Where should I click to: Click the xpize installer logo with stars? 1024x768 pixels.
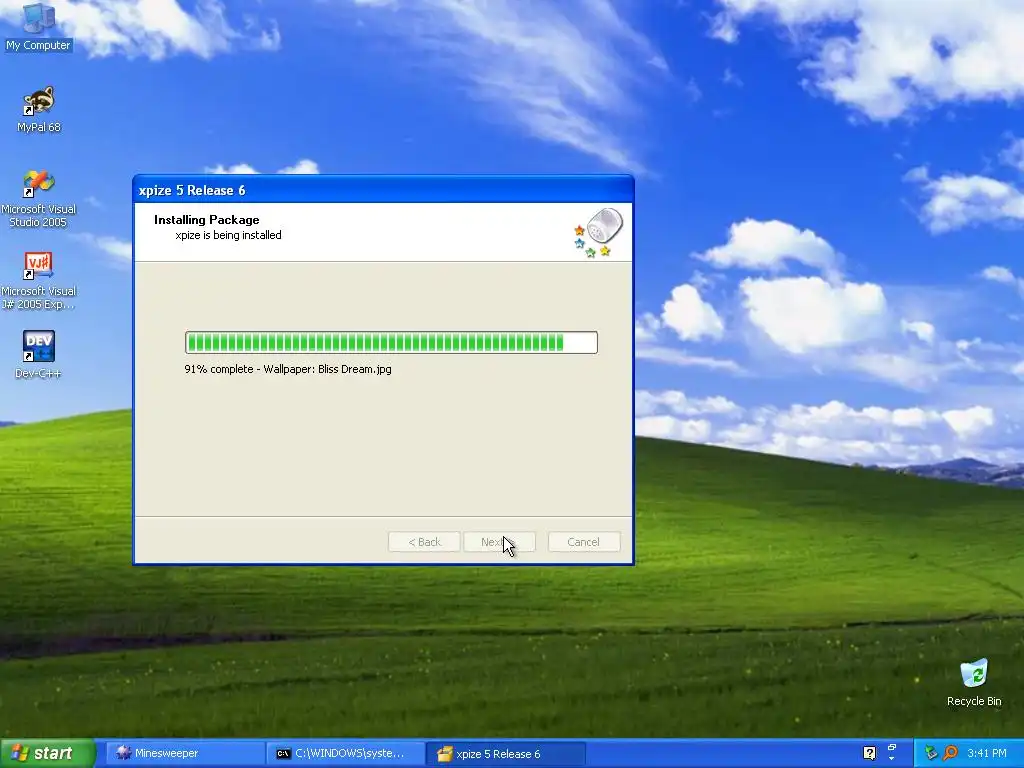coord(598,232)
